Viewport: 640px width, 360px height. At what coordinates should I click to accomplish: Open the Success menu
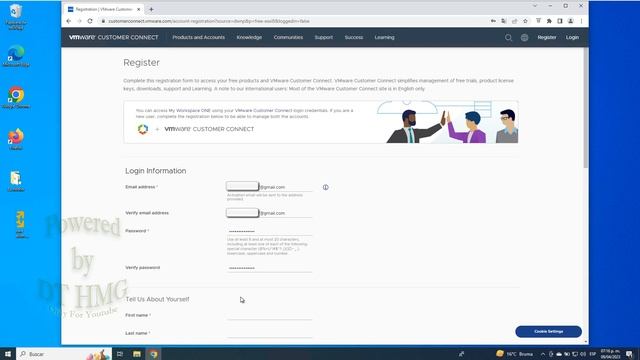click(353, 37)
